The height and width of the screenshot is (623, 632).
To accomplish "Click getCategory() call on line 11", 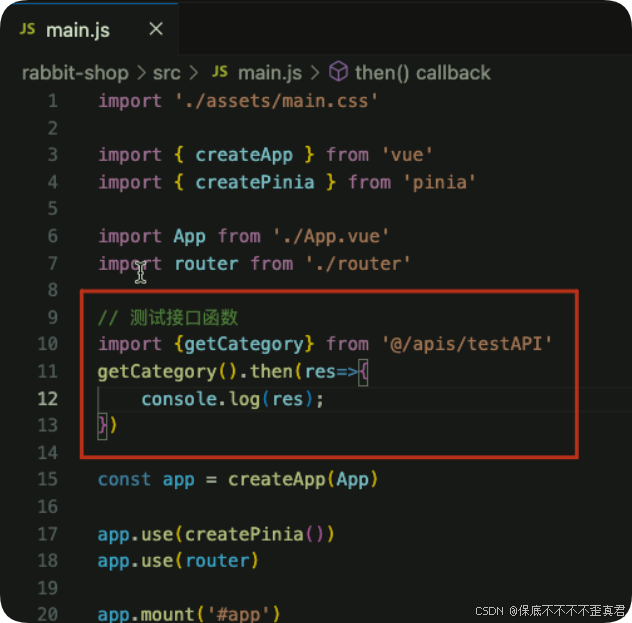I will pyautogui.click(x=167, y=372).
